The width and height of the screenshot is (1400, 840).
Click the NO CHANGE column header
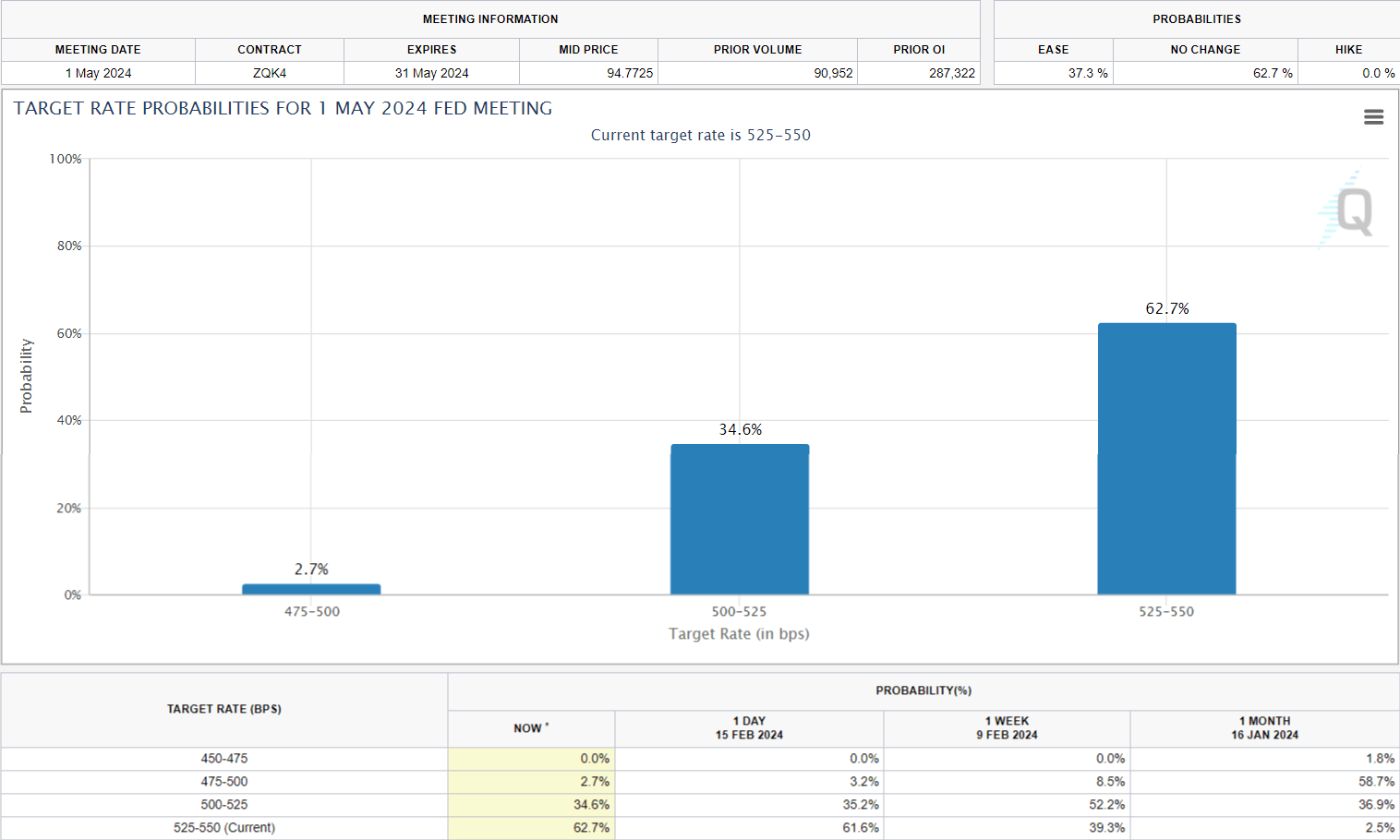click(1205, 50)
